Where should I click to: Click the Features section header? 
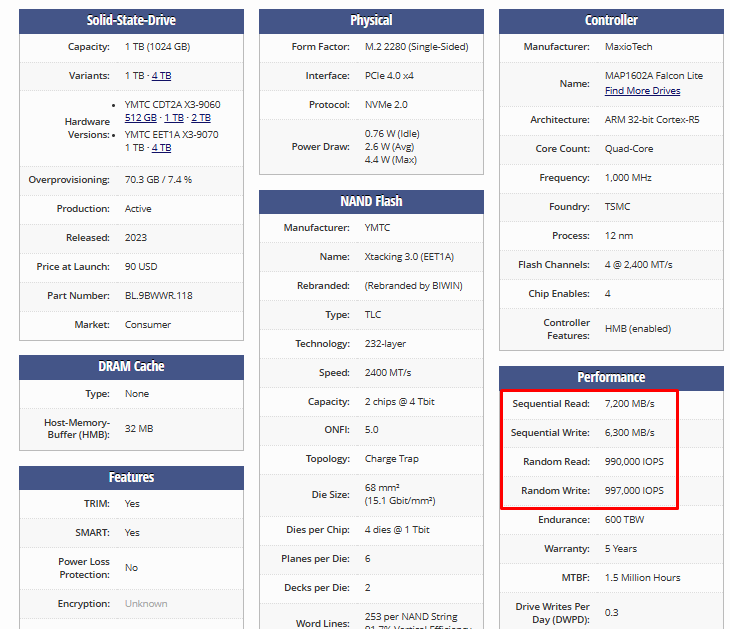point(131,478)
